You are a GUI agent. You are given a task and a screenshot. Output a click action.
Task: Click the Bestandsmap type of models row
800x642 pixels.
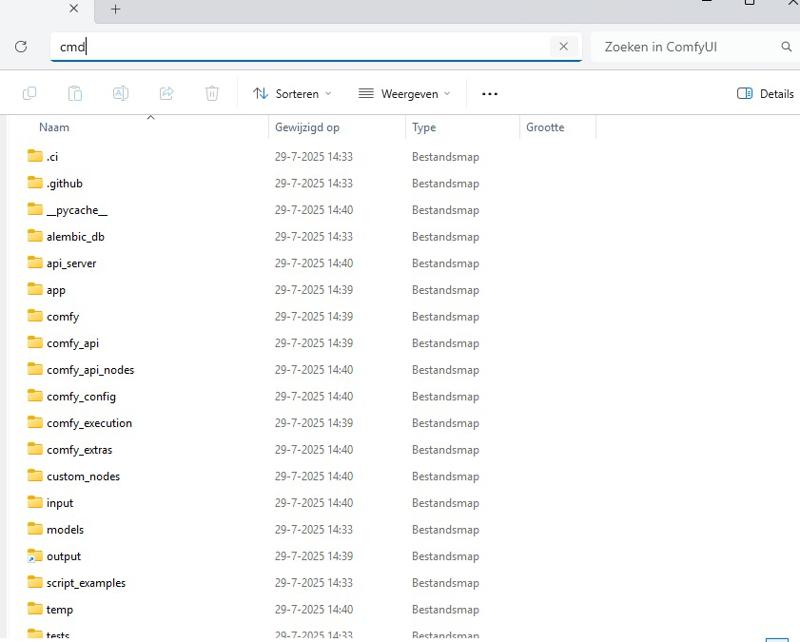tap(445, 530)
